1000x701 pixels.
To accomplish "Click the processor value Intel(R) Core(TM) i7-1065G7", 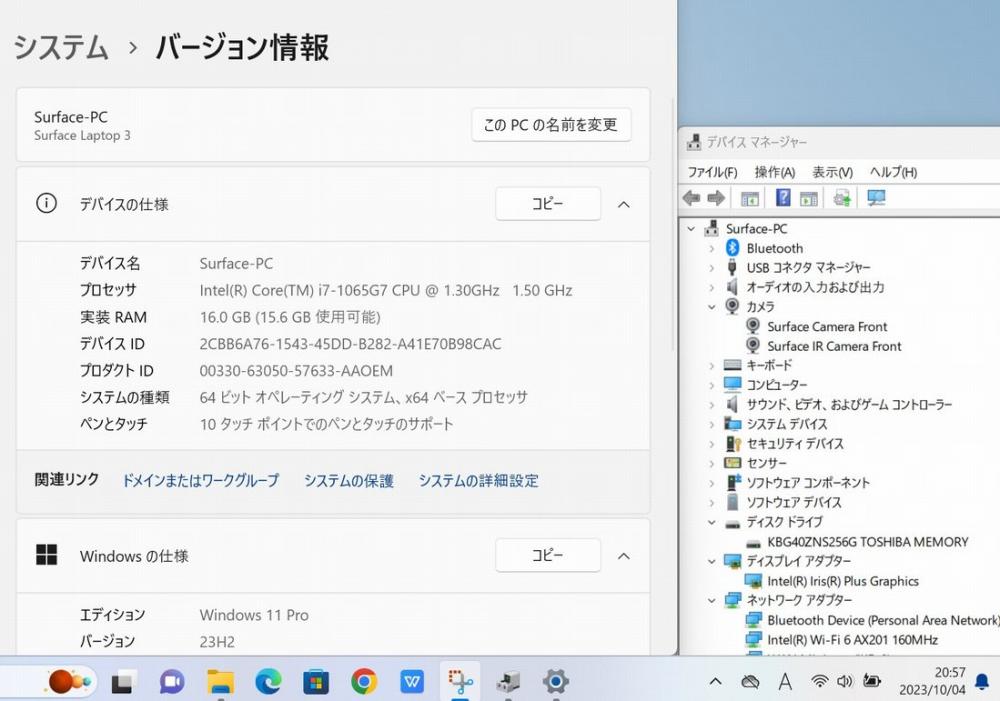I will [x=386, y=291].
